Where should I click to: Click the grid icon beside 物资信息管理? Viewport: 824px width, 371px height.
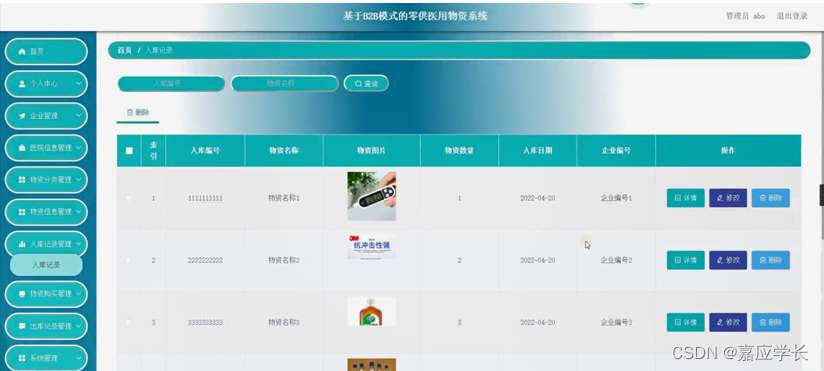click(x=22, y=212)
